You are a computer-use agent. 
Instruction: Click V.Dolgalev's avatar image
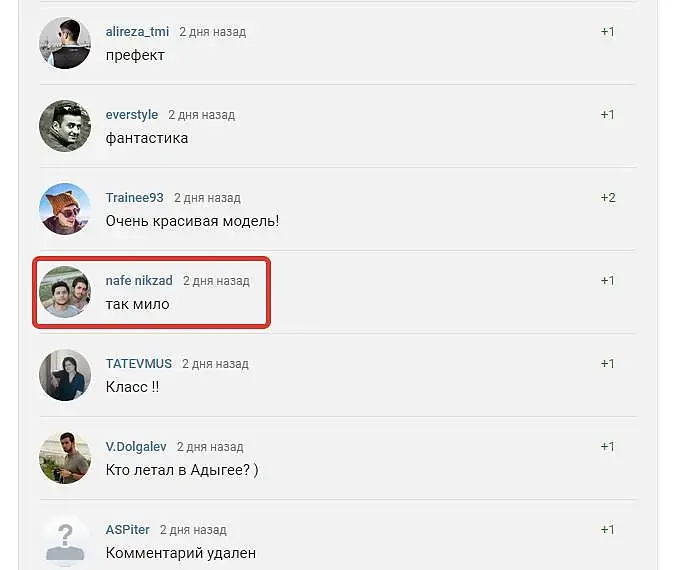coord(65,458)
